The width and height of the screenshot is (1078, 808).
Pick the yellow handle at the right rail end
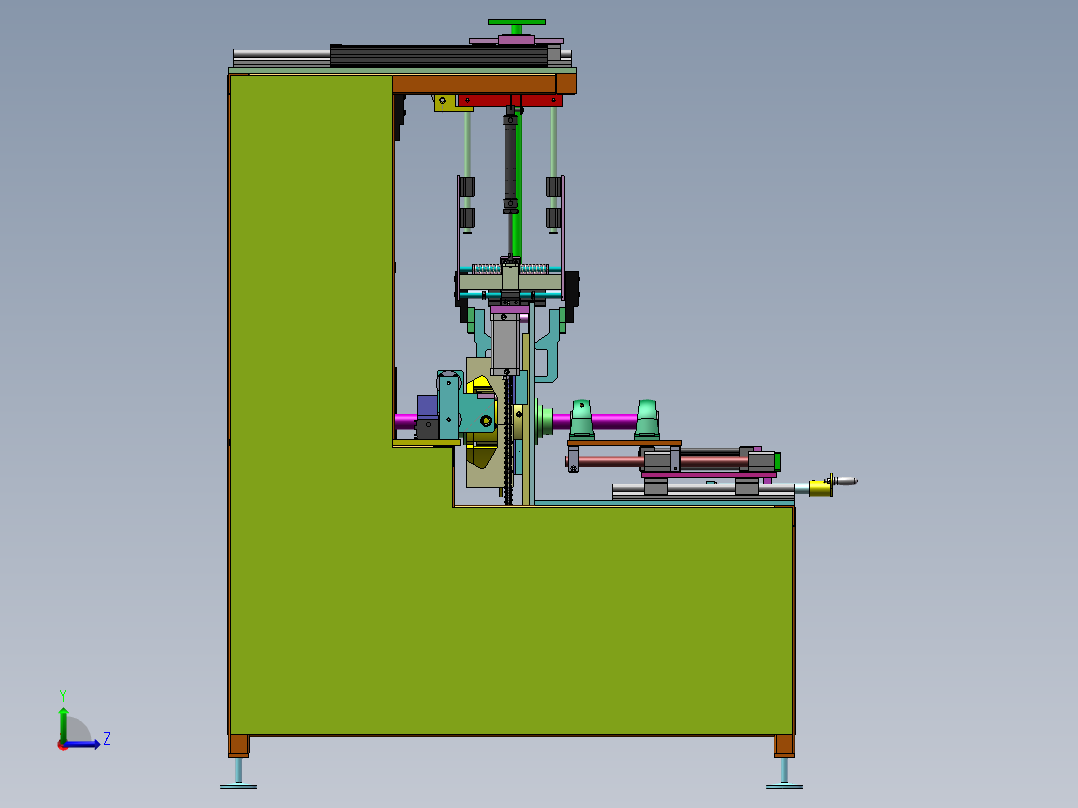click(x=820, y=488)
